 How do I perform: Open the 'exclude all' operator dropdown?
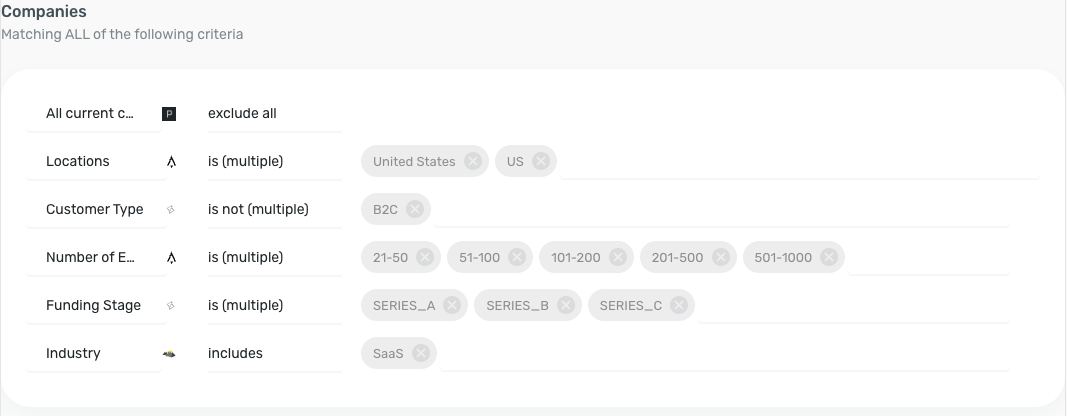[274, 114]
